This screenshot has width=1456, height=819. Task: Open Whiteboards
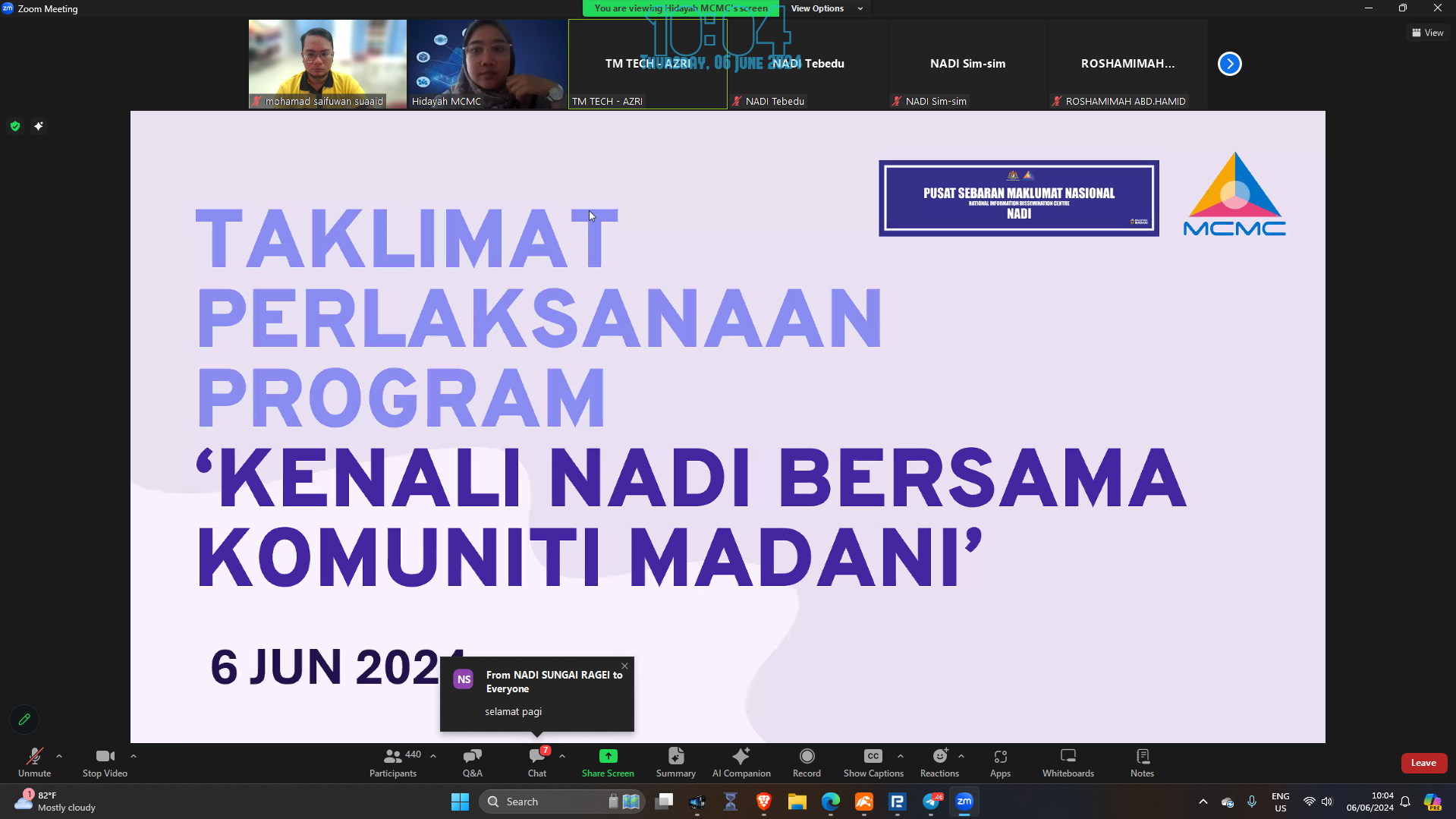(x=1068, y=762)
